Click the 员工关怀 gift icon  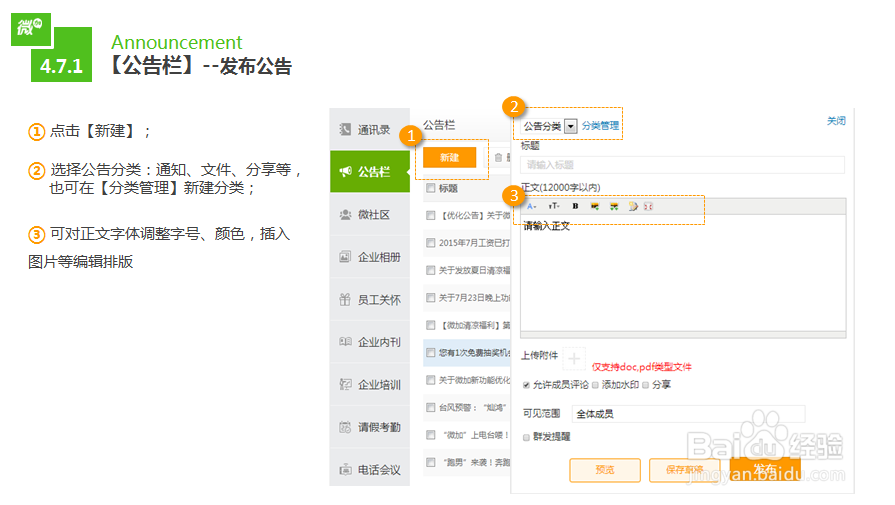(x=345, y=300)
